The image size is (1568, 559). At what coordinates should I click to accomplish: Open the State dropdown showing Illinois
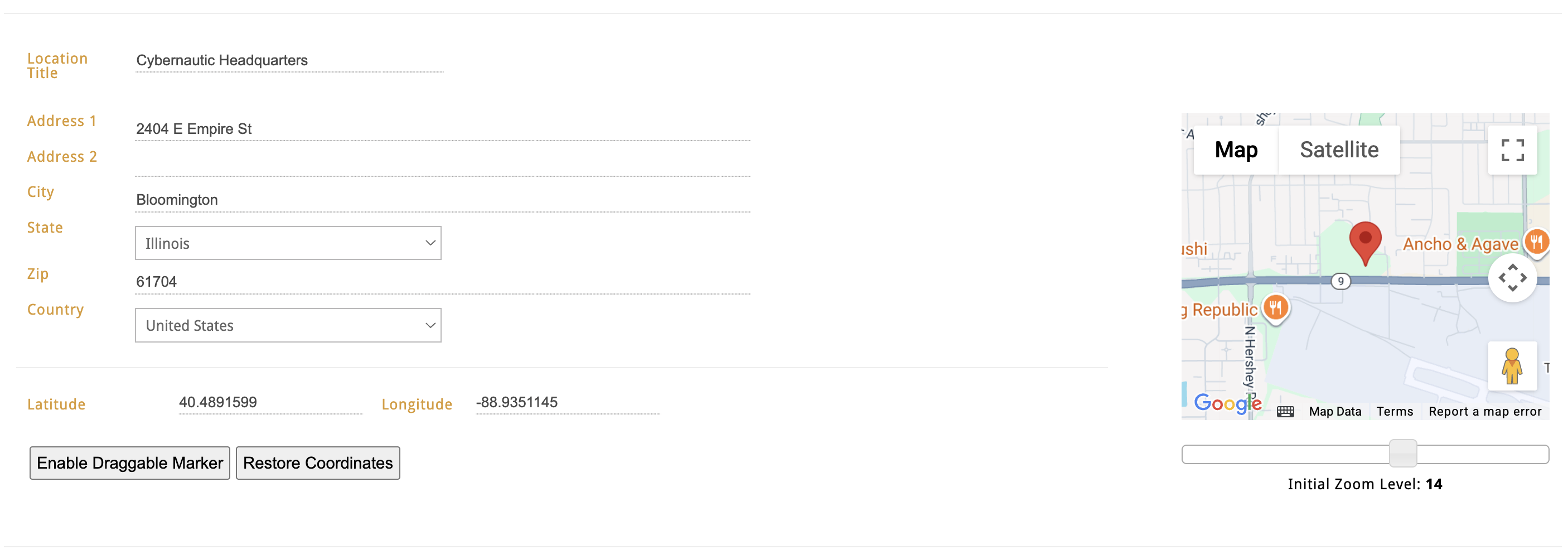(288, 244)
